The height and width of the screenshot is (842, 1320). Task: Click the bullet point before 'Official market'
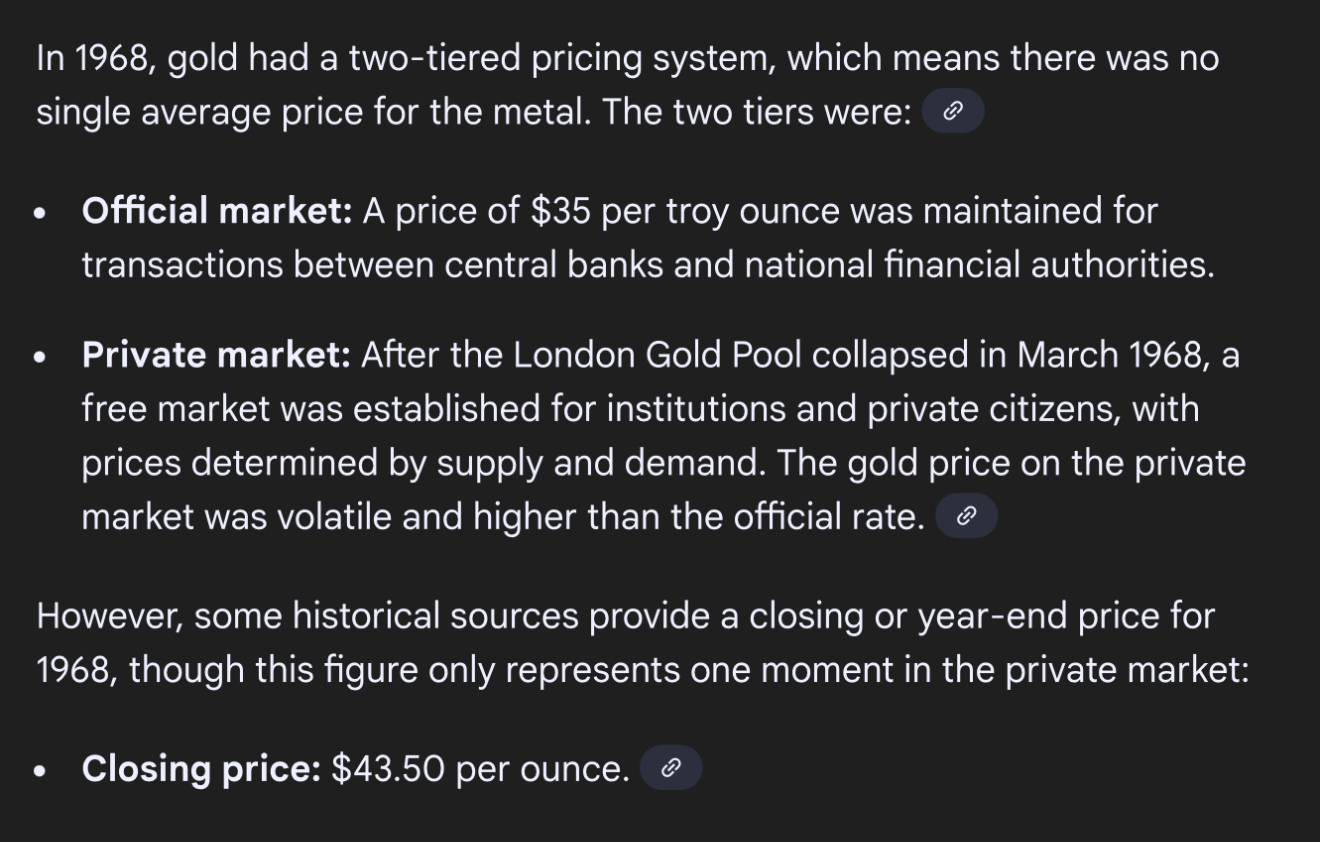(x=40, y=213)
